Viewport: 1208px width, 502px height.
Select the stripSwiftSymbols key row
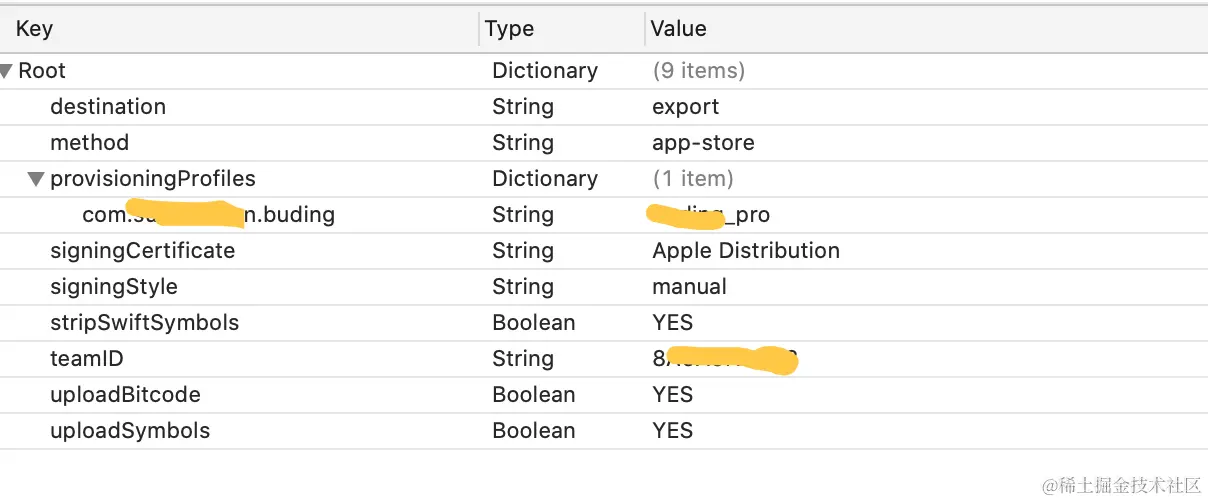click(145, 323)
